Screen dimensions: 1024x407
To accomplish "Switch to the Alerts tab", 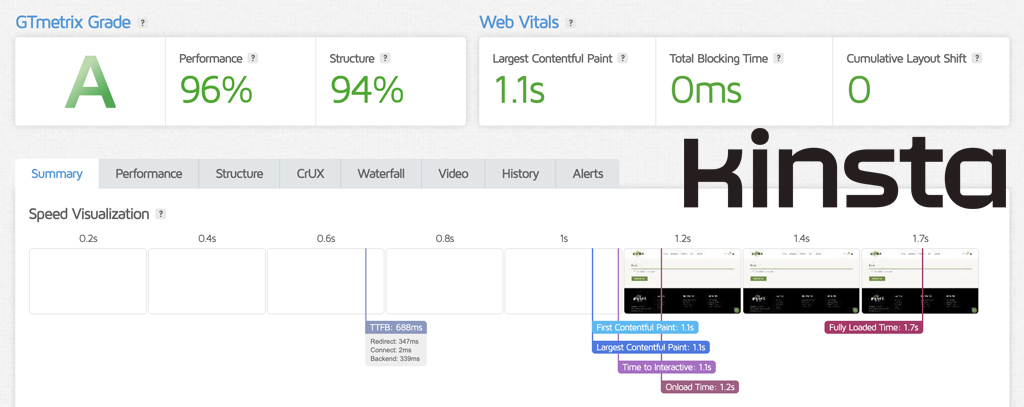I will [588, 174].
